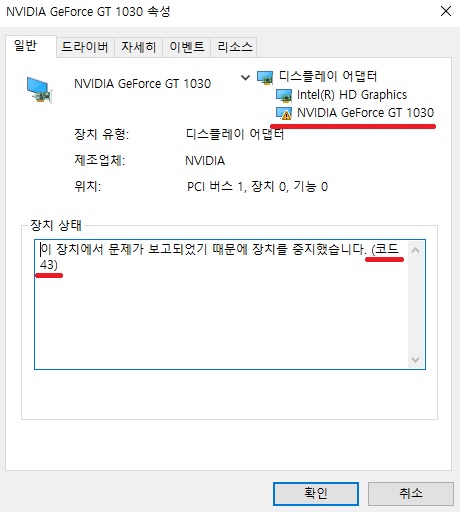Select Intel(R) HD Graphics tree entry
The image size is (460, 512).
pyautogui.click(x=352, y=95)
